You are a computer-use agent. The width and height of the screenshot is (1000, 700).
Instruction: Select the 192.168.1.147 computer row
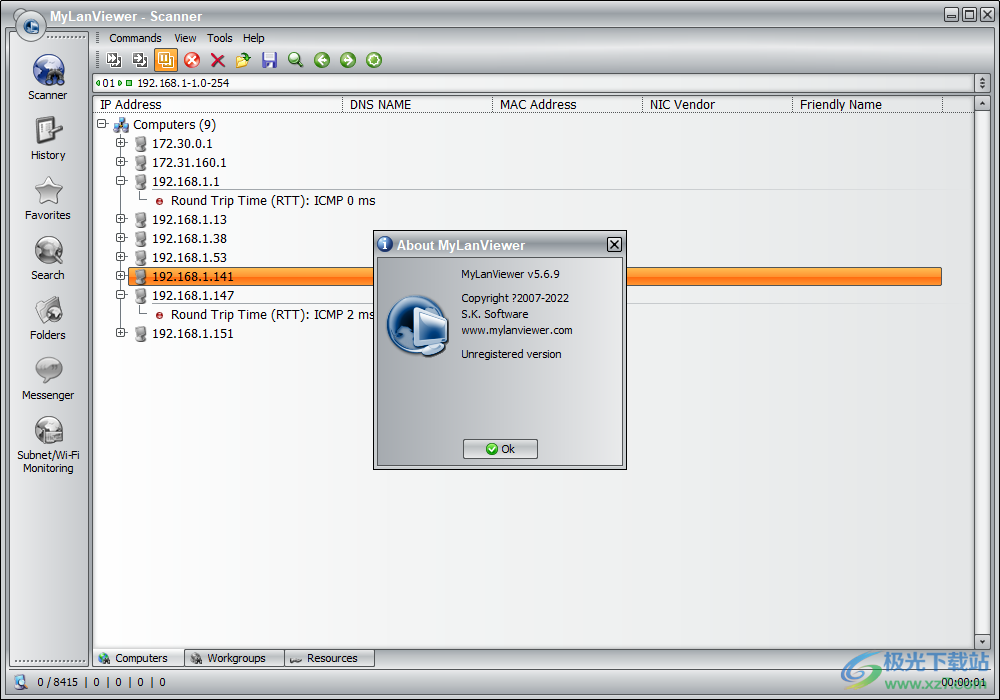pos(193,296)
